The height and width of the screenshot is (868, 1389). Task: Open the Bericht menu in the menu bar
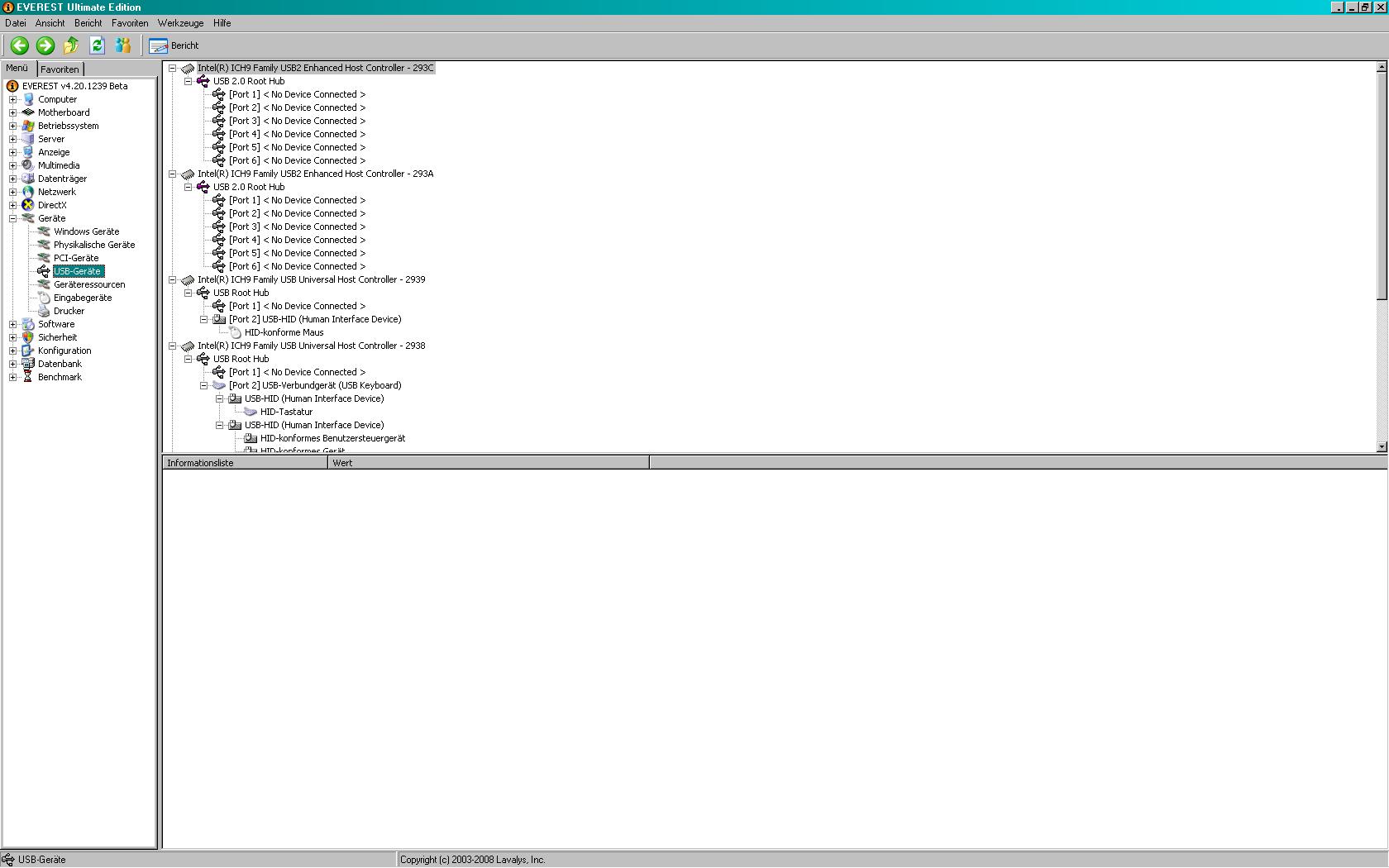(88, 23)
